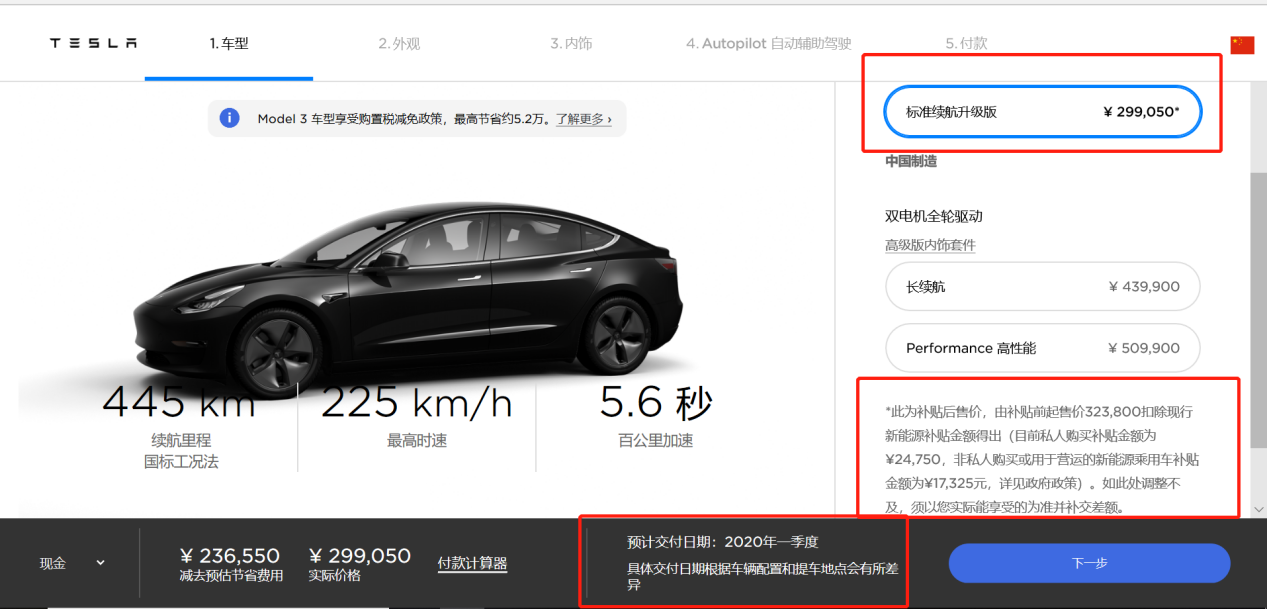The height and width of the screenshot is (609, 1267).
Task: Click the 下一步 button
Action: click(1089, 563)
